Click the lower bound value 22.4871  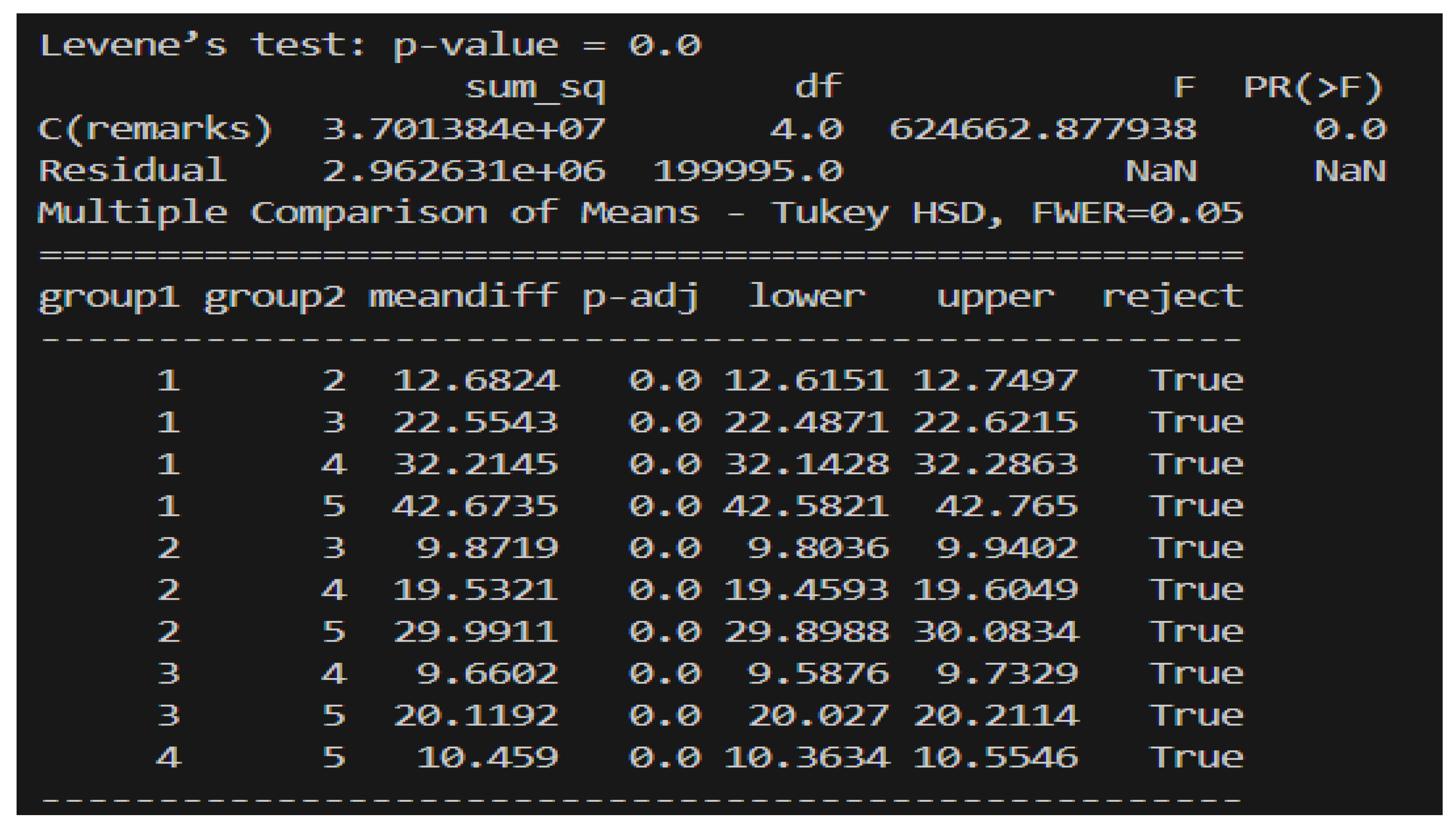pyautogui.click(x=806, y=422)
